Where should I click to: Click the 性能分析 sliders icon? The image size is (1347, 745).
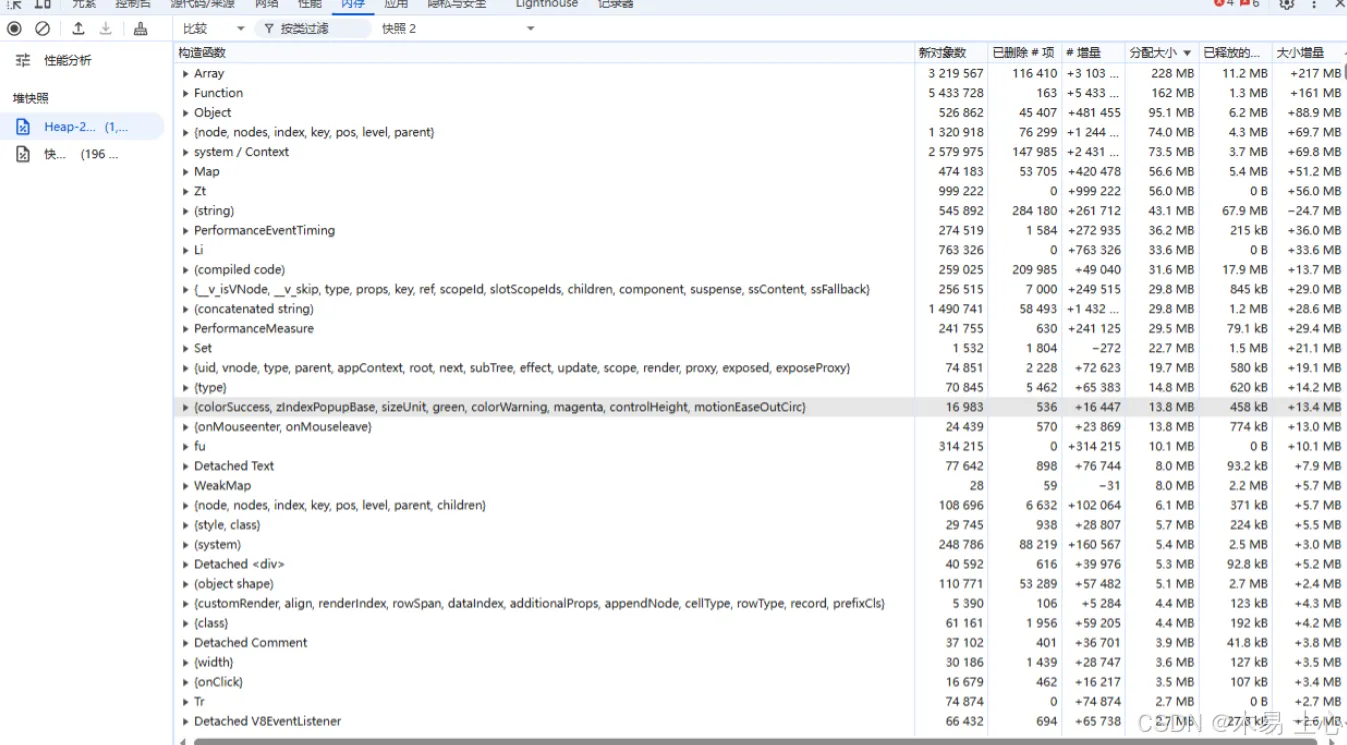pos(23,61)
